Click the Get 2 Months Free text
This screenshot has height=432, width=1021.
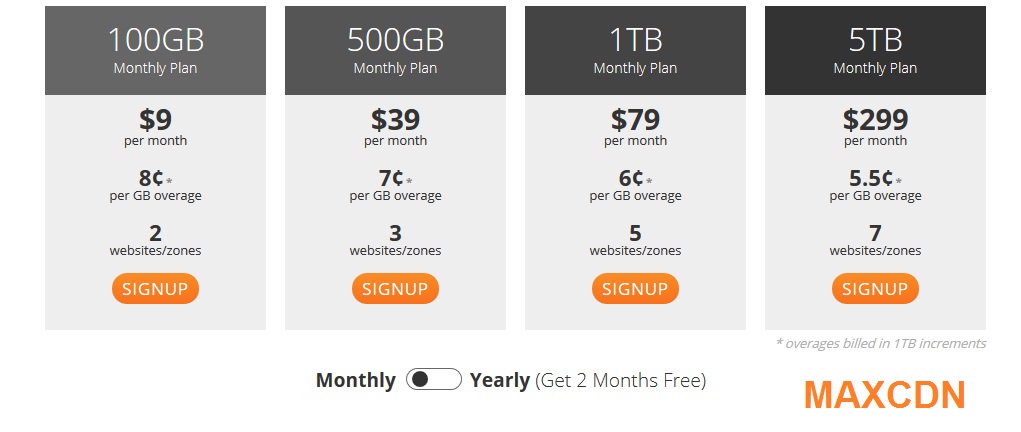click(621, 380)
